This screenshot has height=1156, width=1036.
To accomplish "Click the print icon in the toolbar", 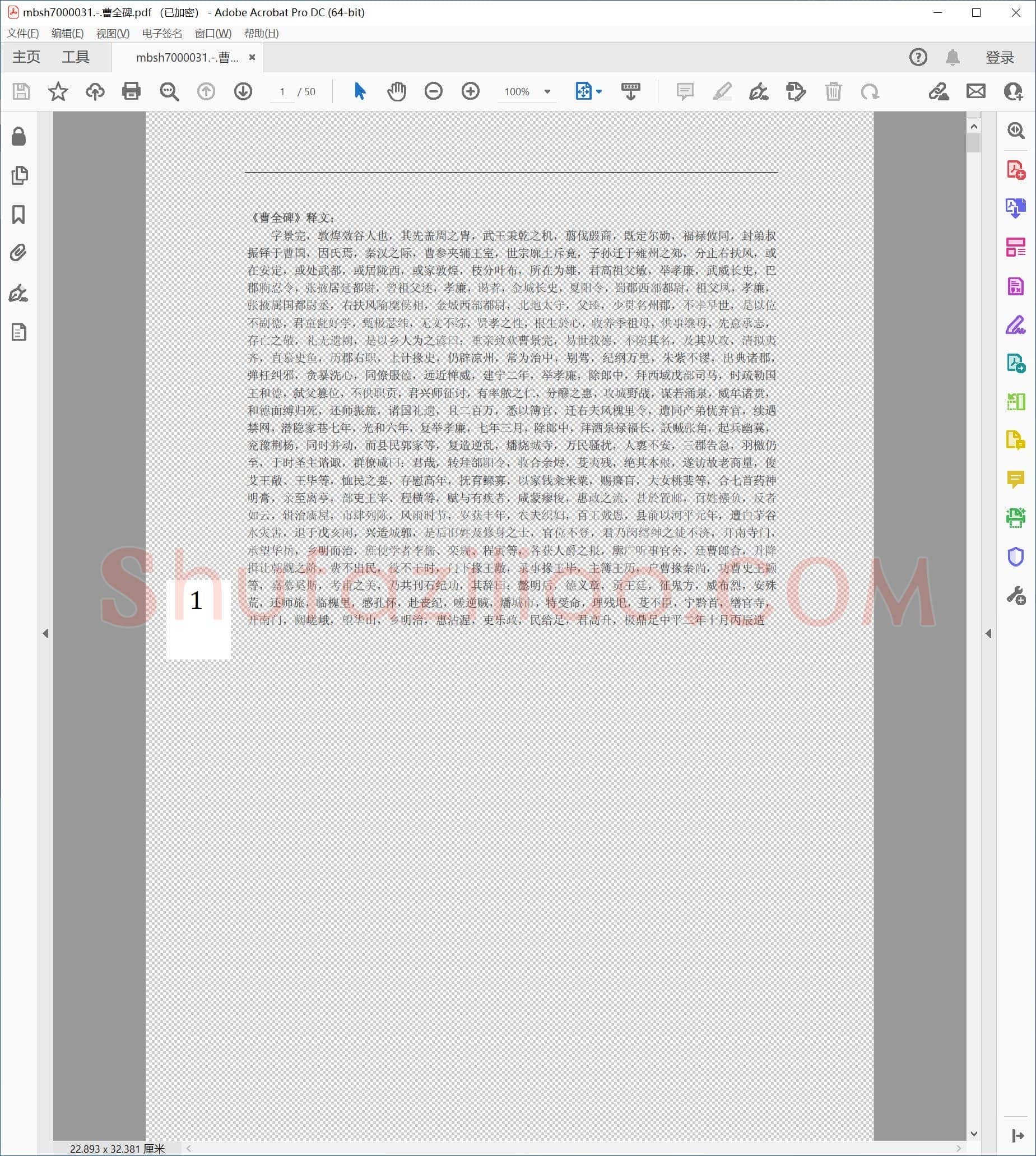I will [132, 91].
